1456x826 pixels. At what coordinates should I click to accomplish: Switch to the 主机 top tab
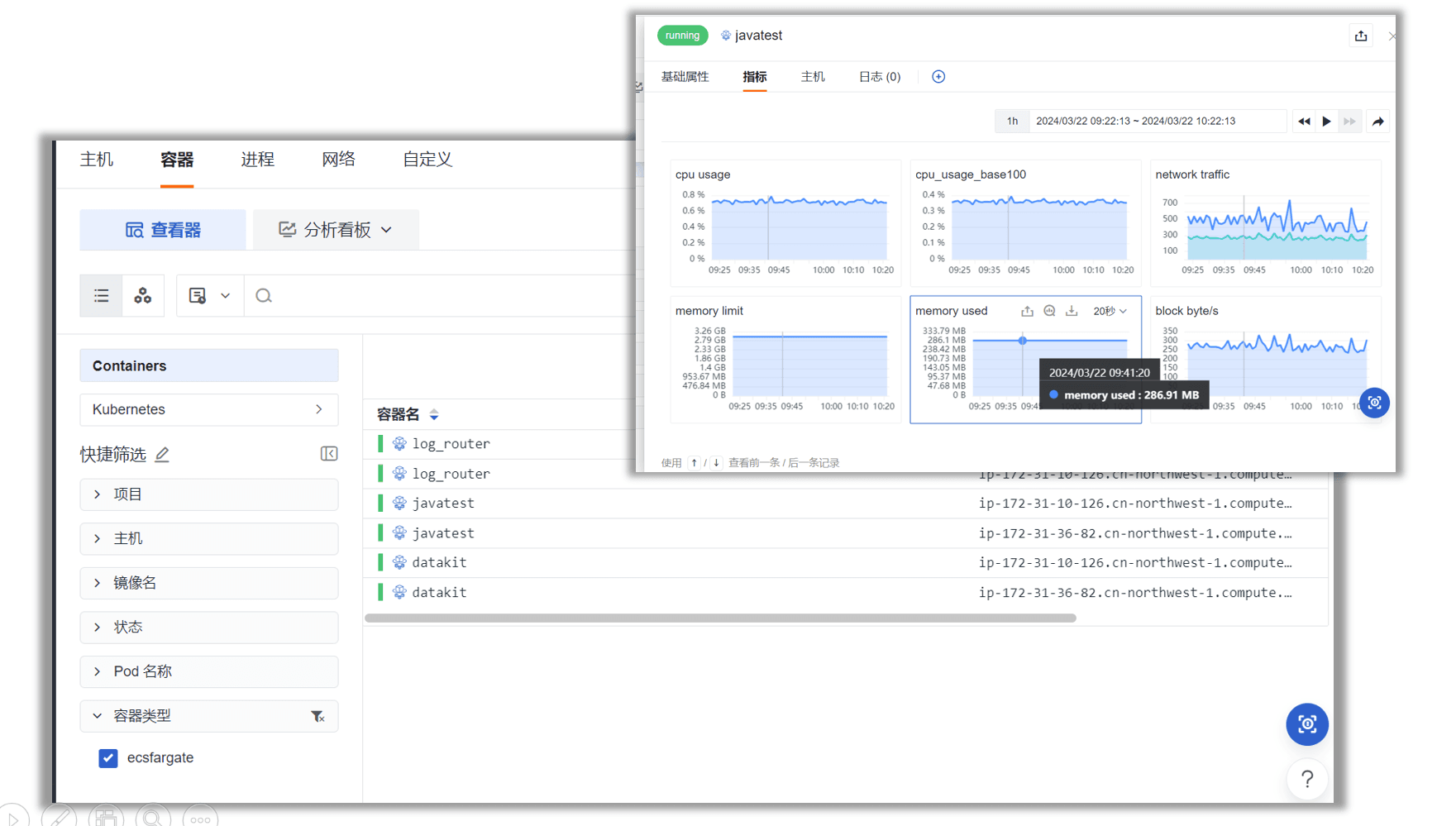pos(97,160)
